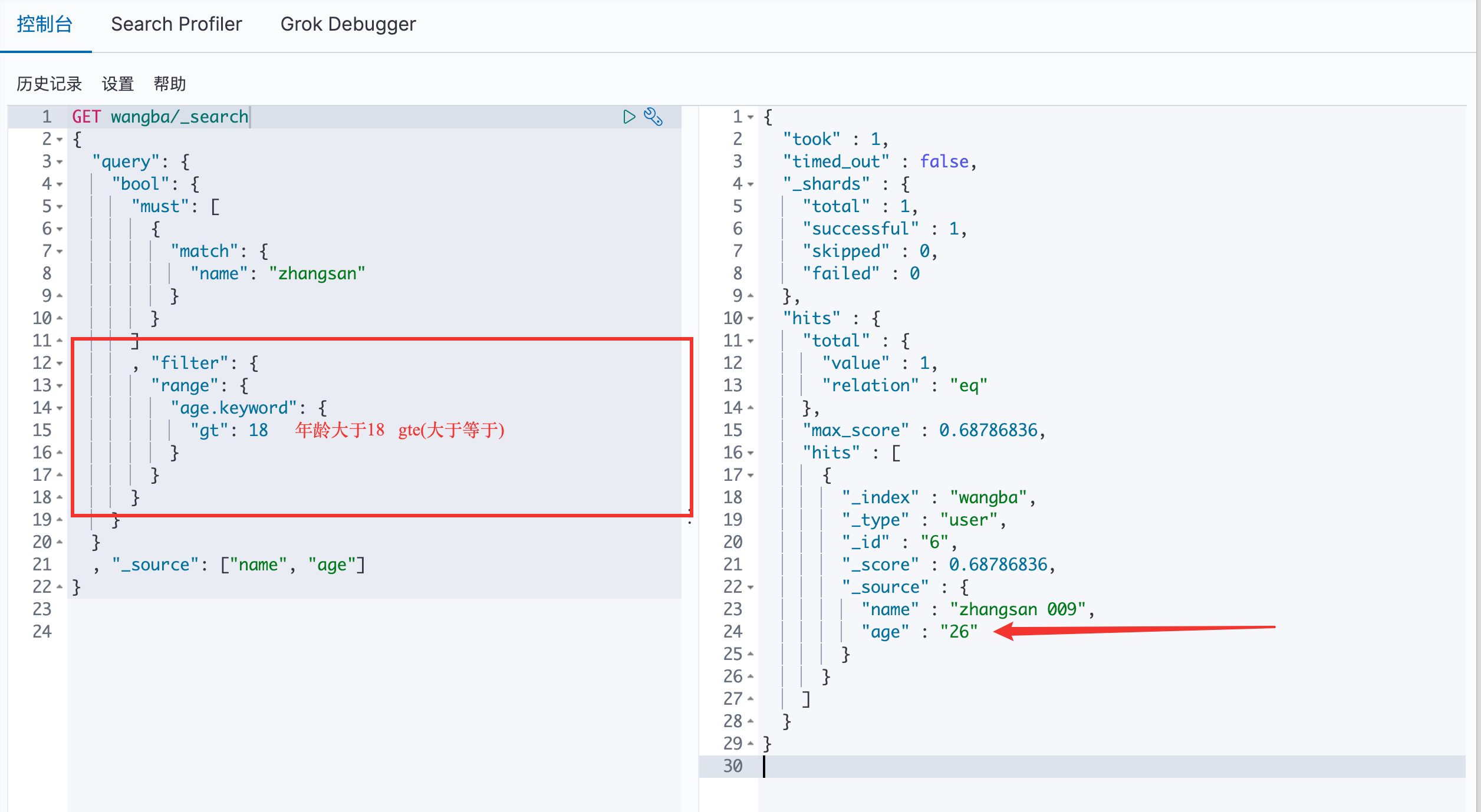Open 历史记录 history link
The image size is (1481, 812).
pyautogui.click(x=49, y=84)
